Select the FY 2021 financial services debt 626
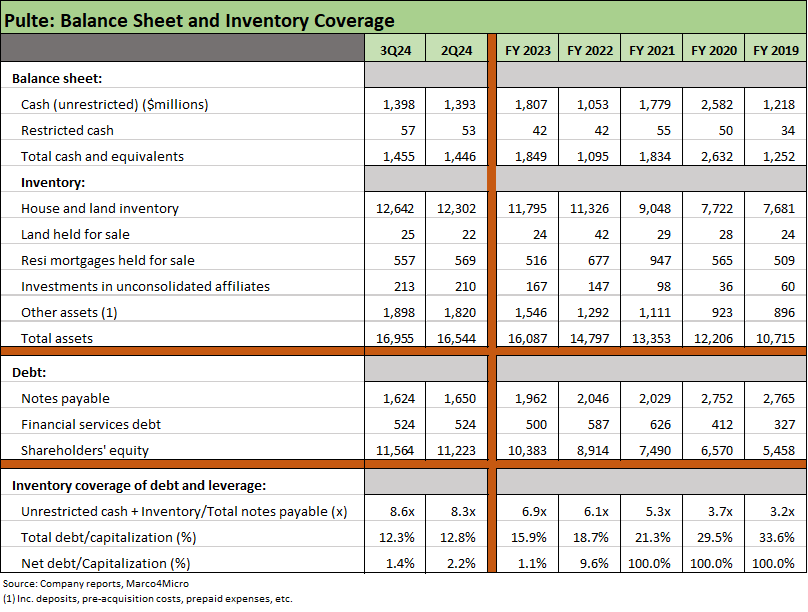This screenshot has height=612, width=808. (x=661, y=424)
